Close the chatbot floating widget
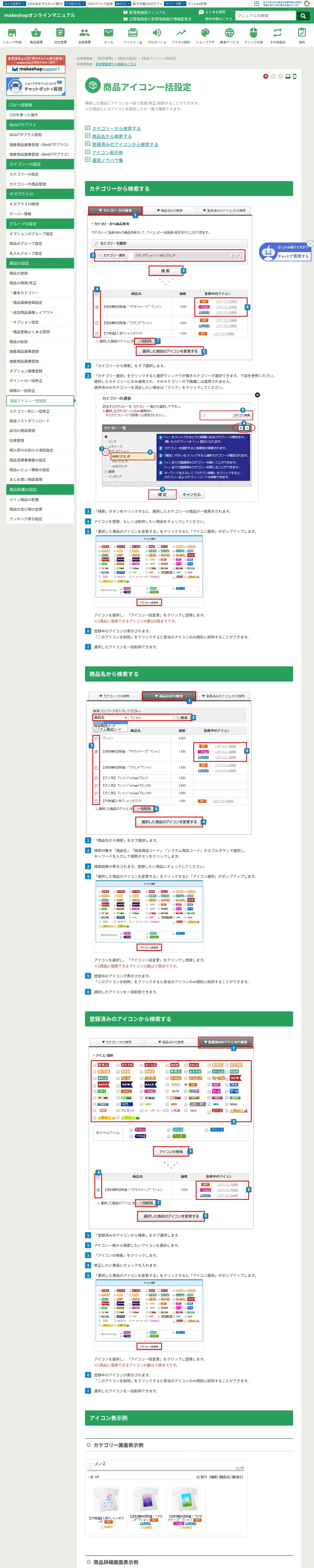Image resolution: width=314 pixels, height=1568 pixels. (310, 244)
